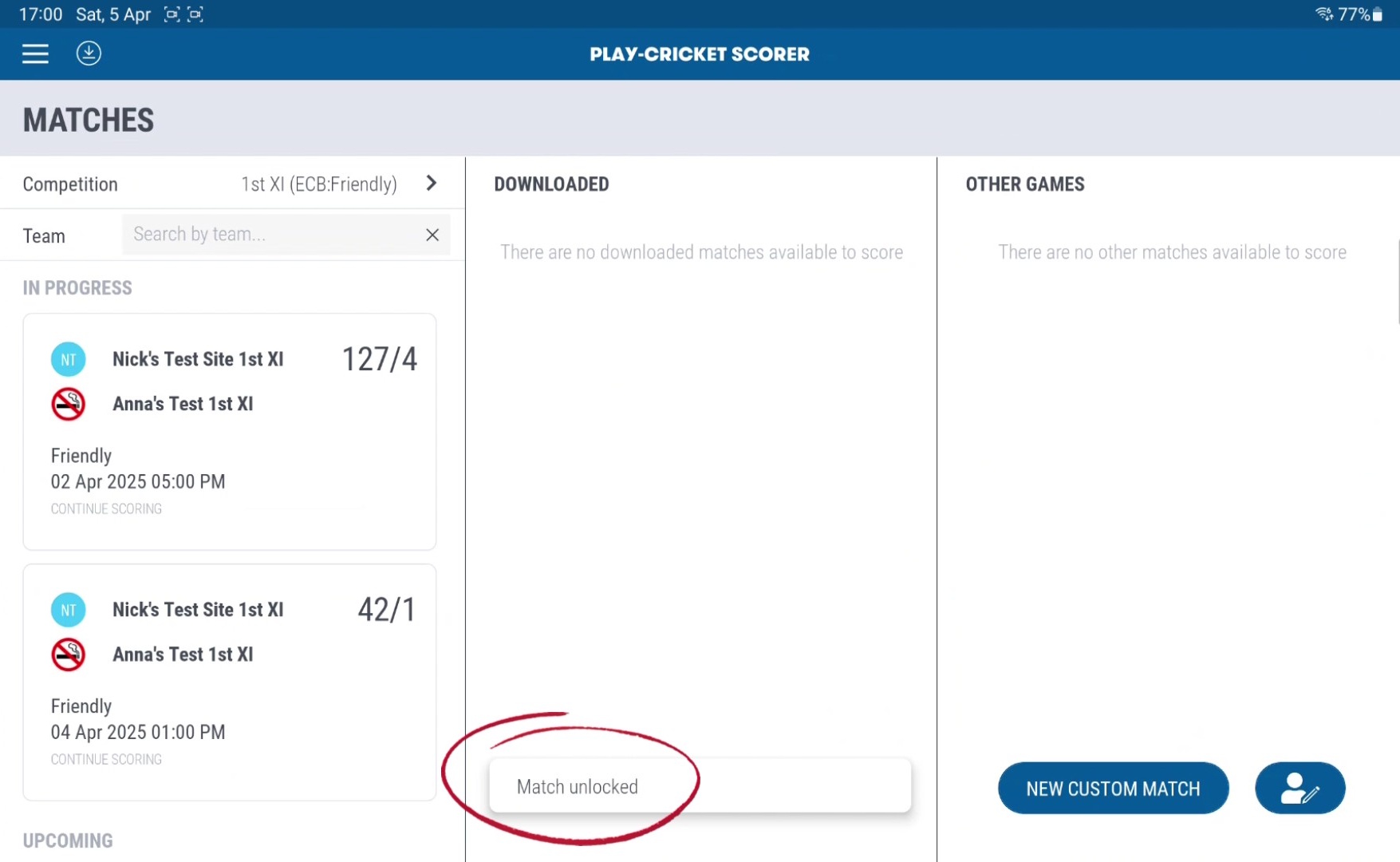This screenshot has height=862, width=1400.
Task: Open the hamburger menu
Action: (x=35, y=53)
